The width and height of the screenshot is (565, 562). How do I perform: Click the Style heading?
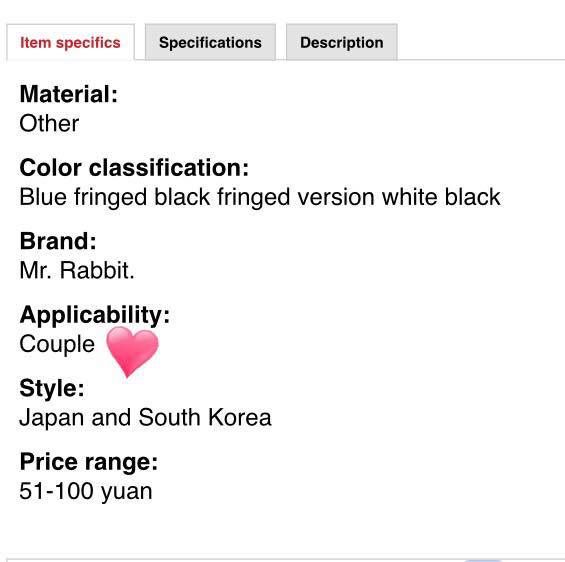pos(52,388)
